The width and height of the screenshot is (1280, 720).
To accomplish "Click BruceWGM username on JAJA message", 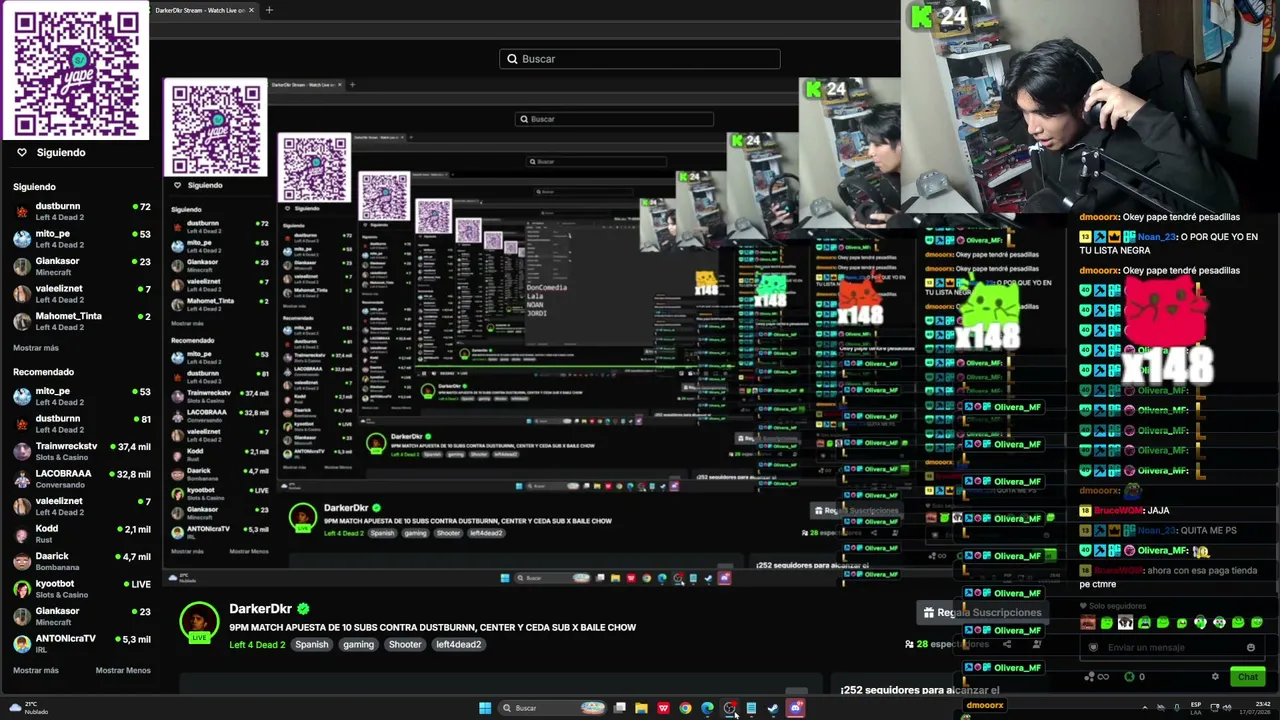I will tap(1120, 511).
